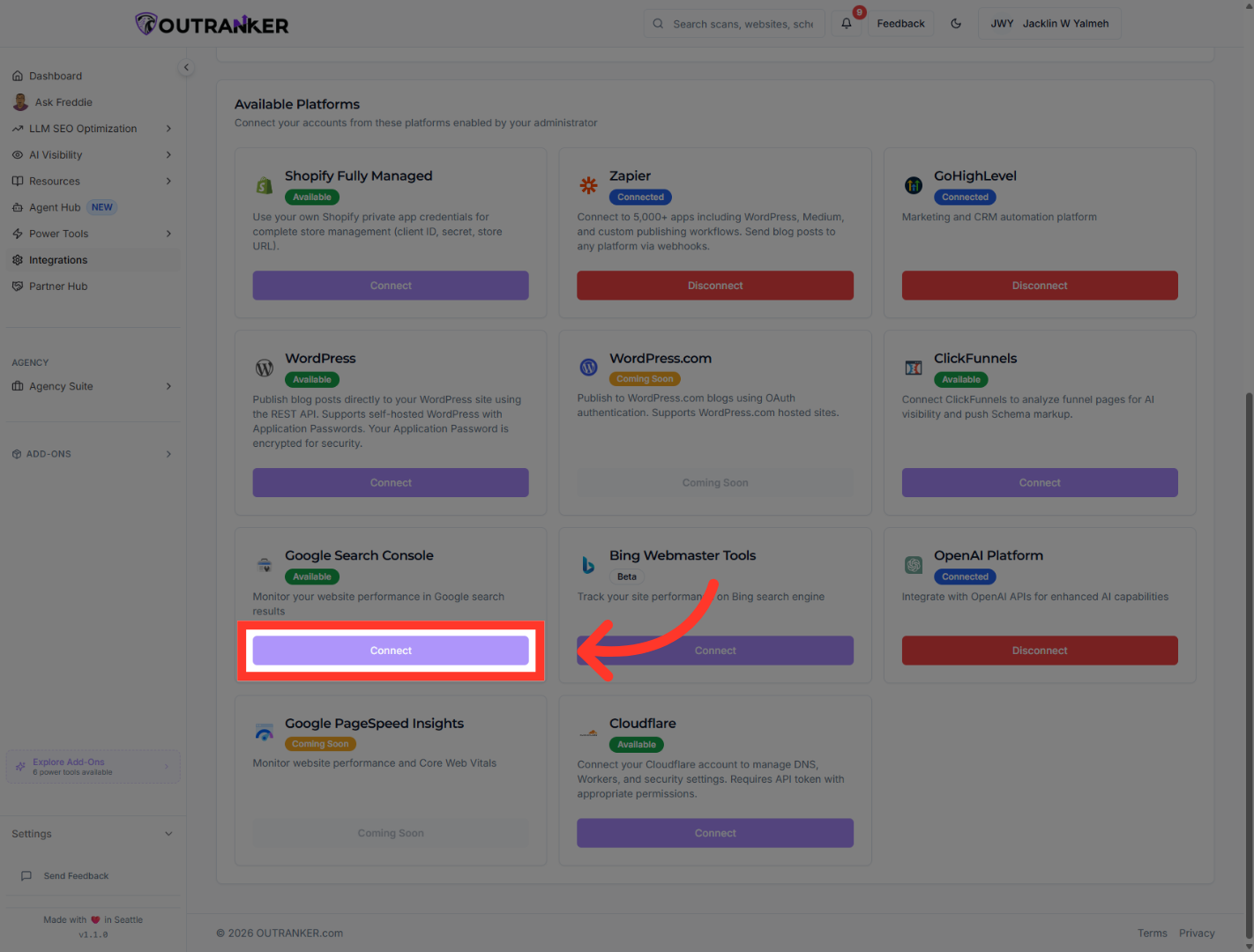Open the Jacklin W Yalmeh account menu

(x=1049, y=24)
